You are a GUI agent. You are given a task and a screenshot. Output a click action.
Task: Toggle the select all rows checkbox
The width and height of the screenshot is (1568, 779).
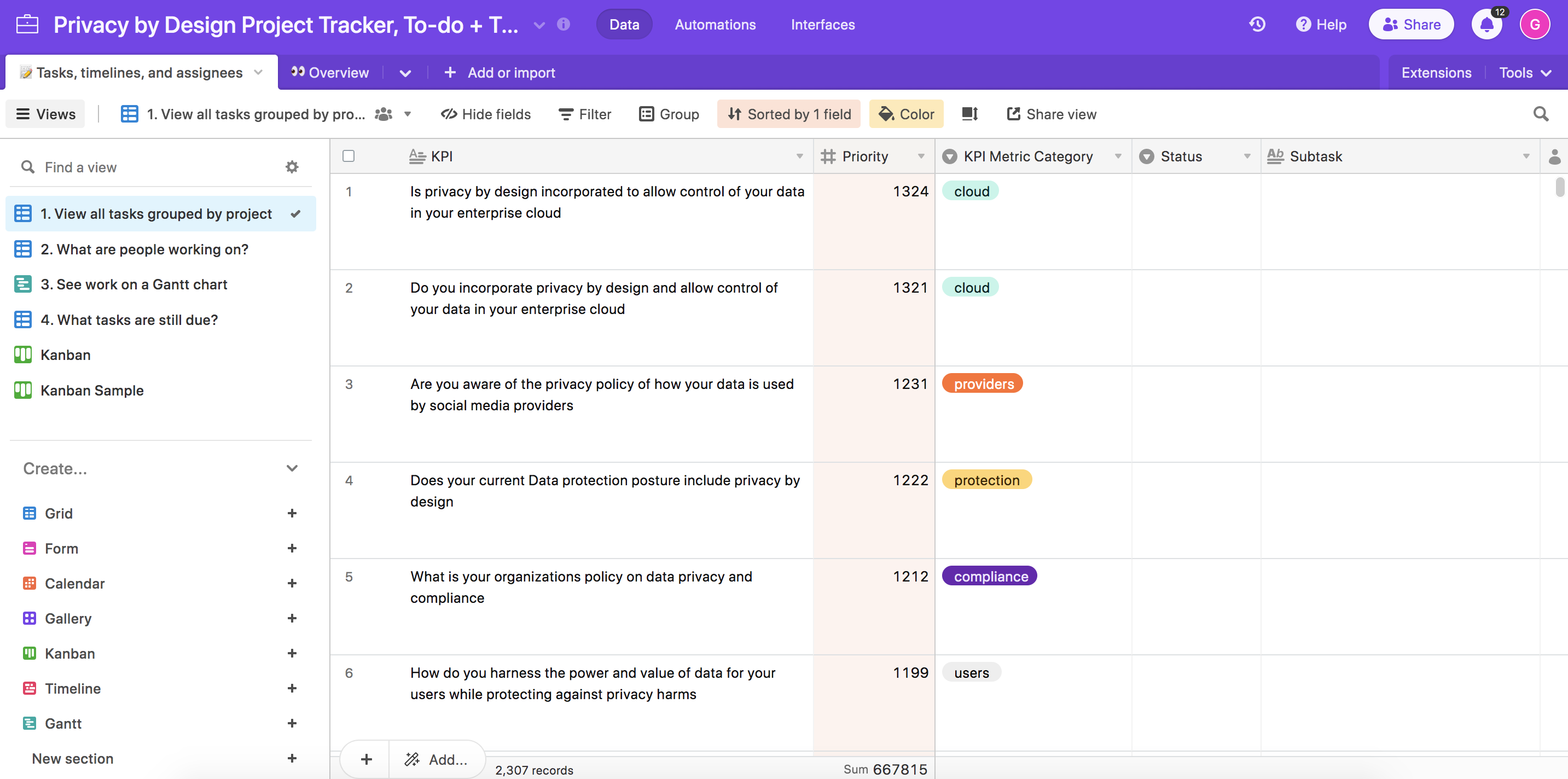click(348, 156)
